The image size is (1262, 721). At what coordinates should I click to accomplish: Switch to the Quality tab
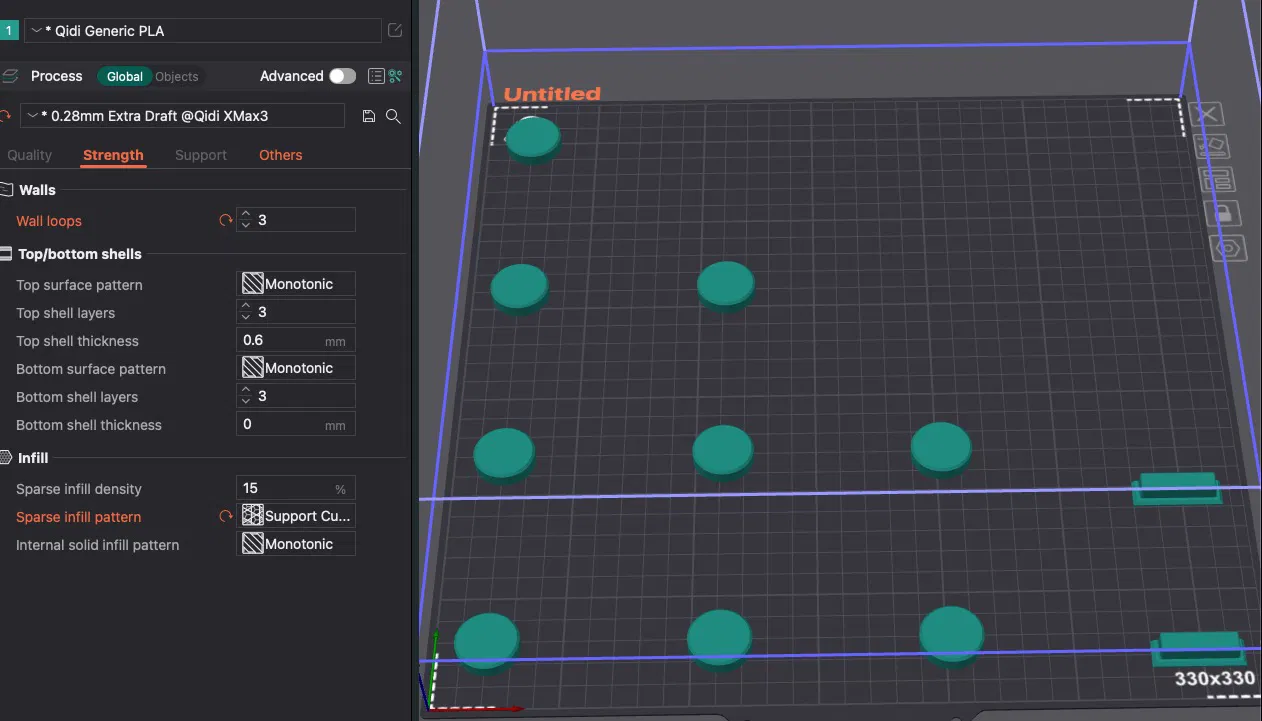tap(30, 155)
